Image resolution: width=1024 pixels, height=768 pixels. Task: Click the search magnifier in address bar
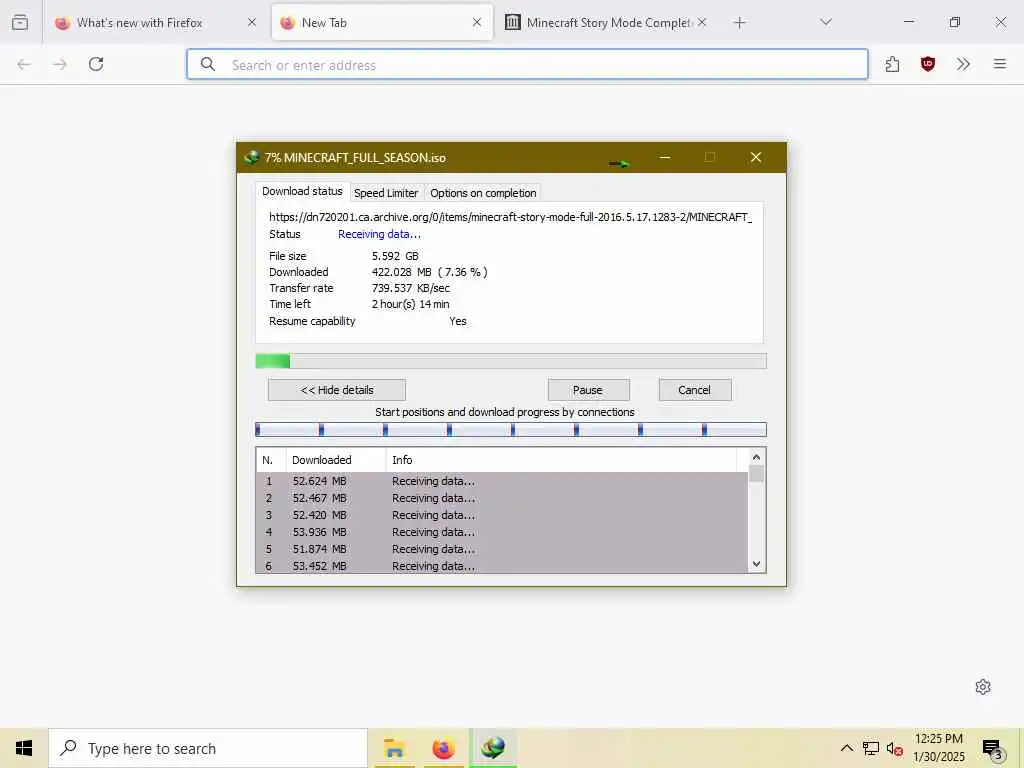208,65
